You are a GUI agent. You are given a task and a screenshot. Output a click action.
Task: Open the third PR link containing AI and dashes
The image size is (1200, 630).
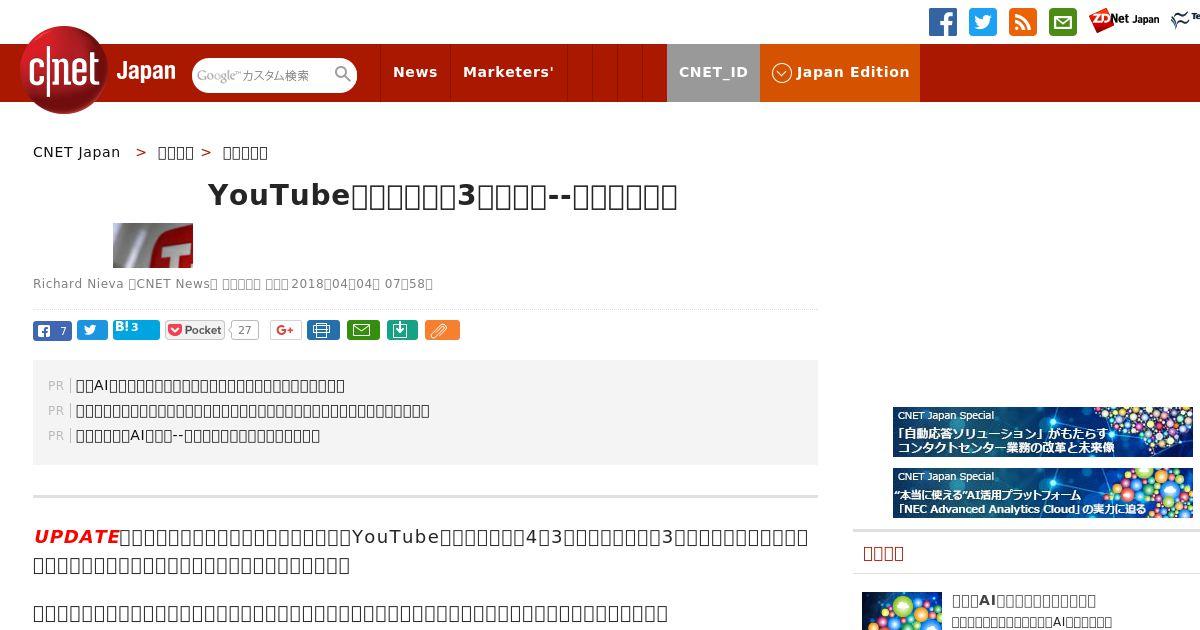point(198,435)
